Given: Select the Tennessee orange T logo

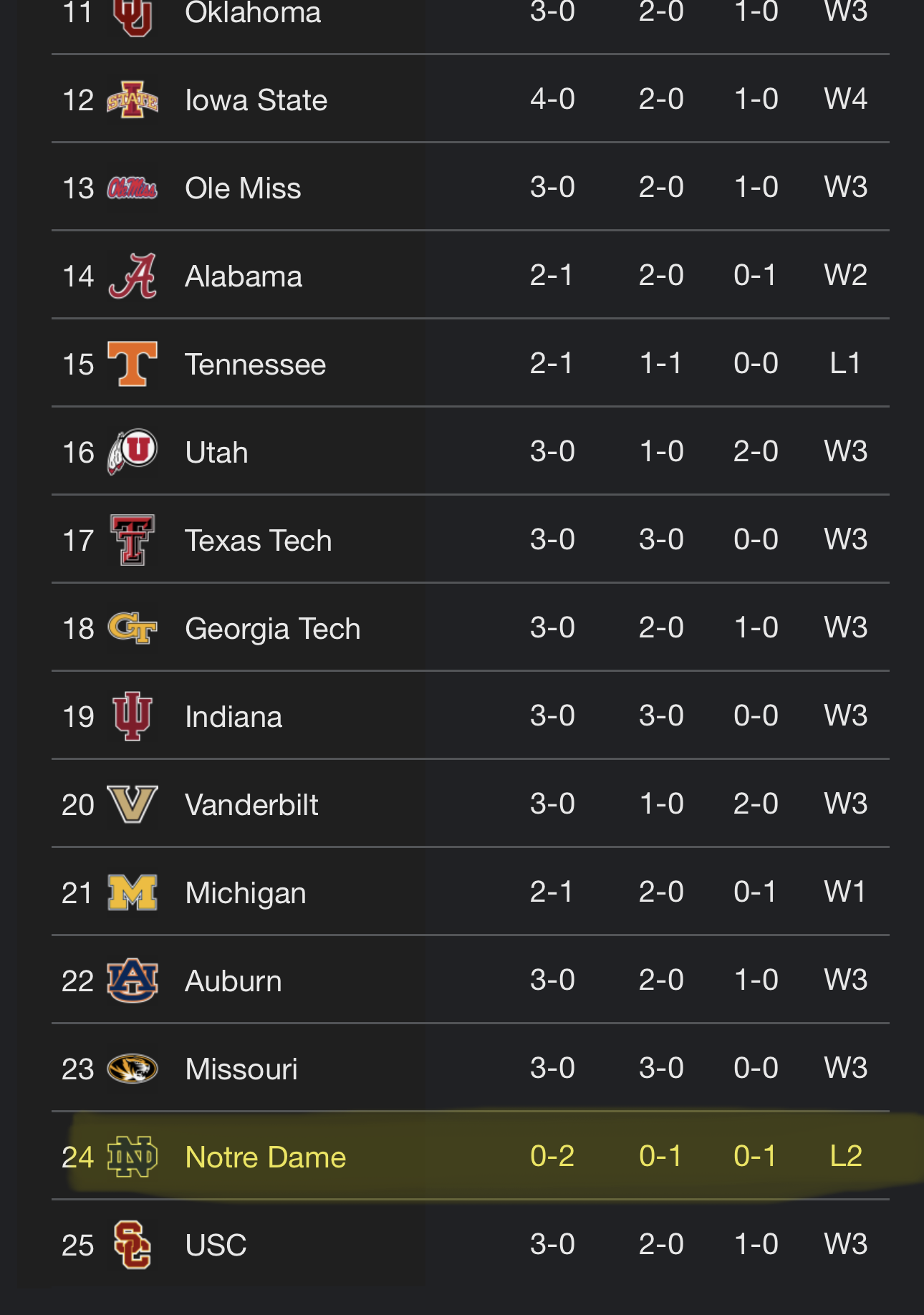Looking at the screenshot, I should (133, 364).
